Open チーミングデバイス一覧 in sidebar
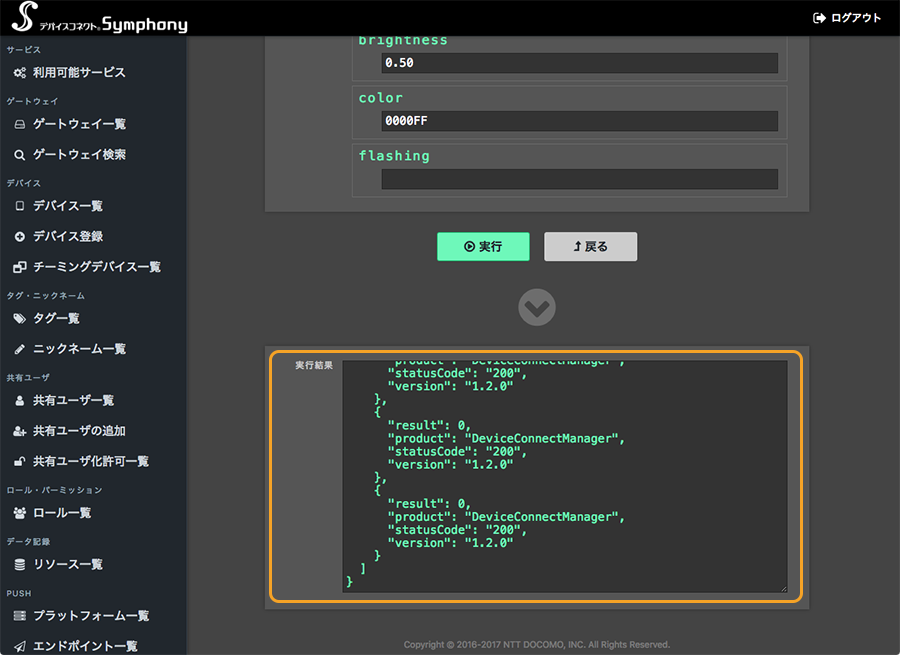 tap(96, 267)
